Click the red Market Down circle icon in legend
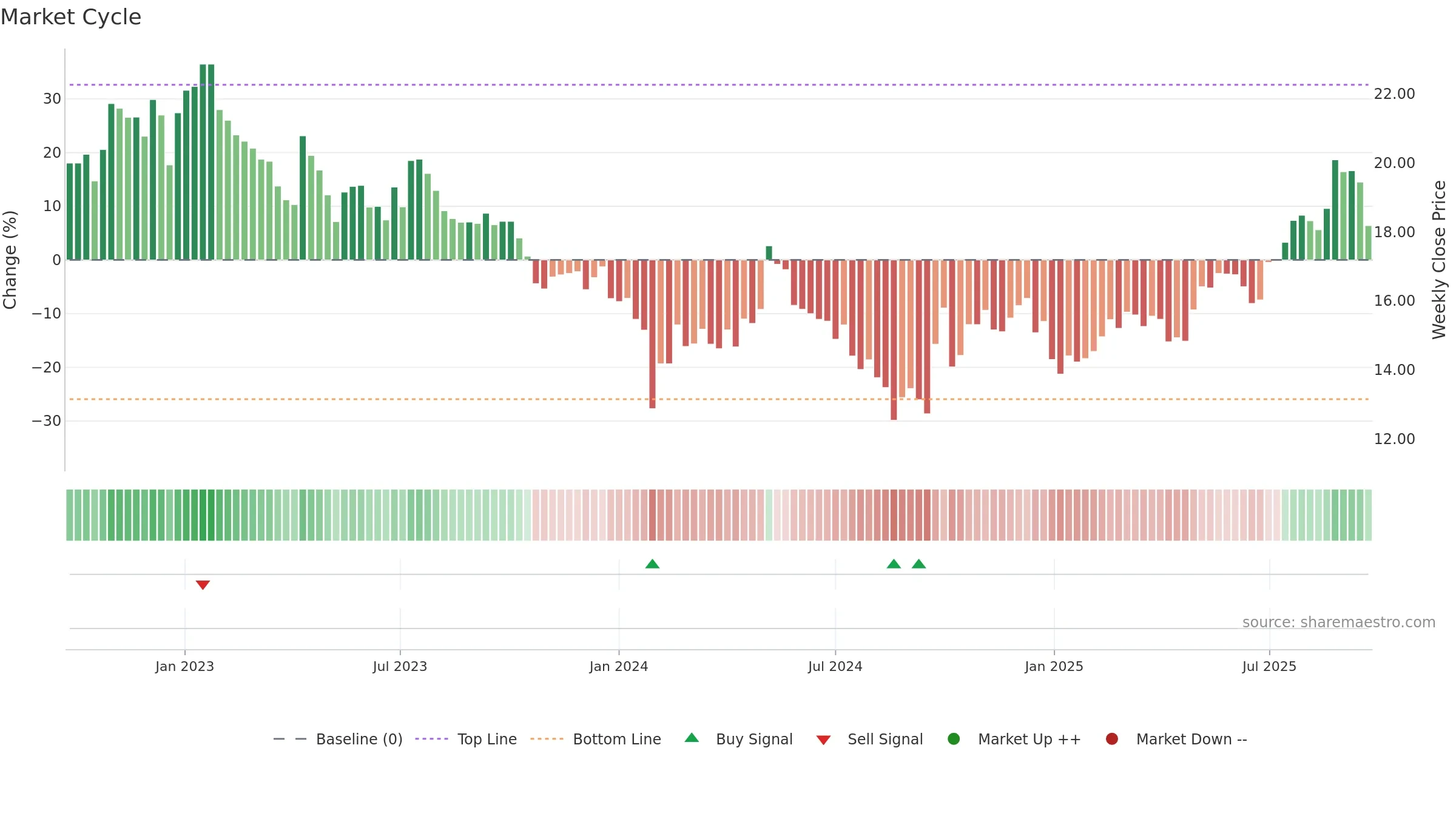This screenshot has height=819, width=1456. 1112,739
